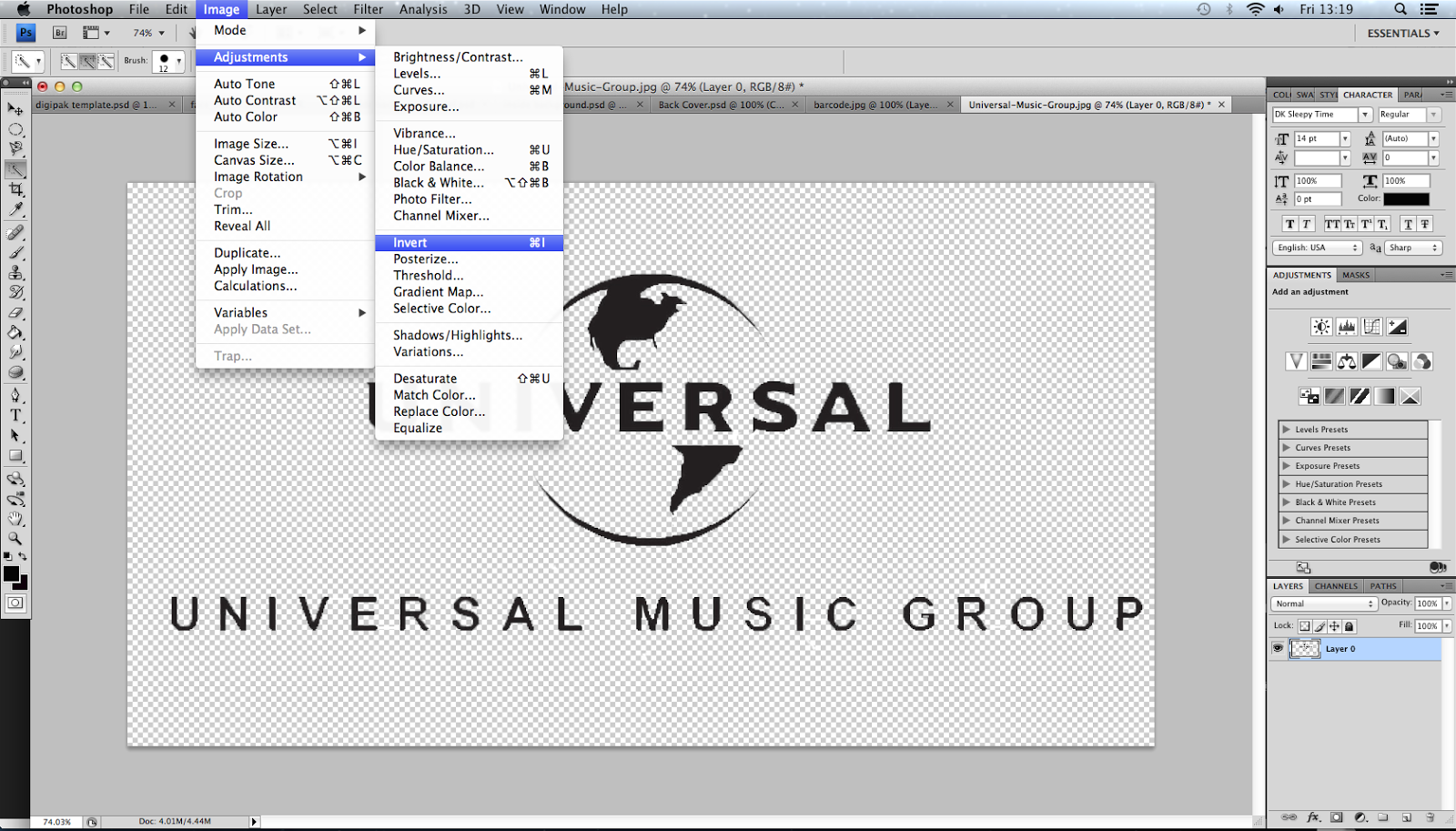Image resolution: width=1456 pixels, height=831 pixels.
Task: Add a Levels adjustment from icon
Action: coord(1347,327)
